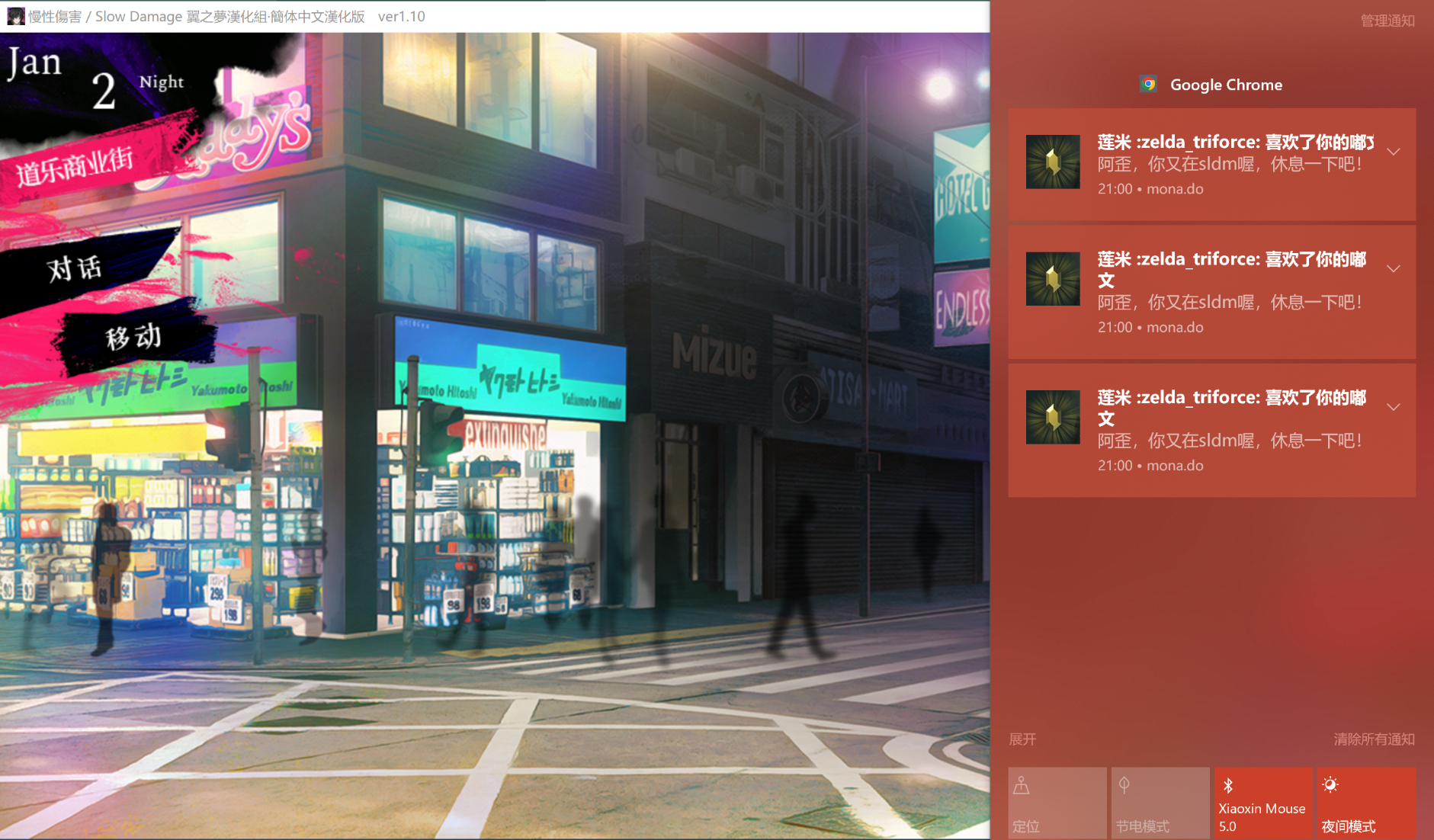The height and width of the screenshot is (840, 1434).
Task: Select 移动 in the game menu
Action: tap(133, 337)
